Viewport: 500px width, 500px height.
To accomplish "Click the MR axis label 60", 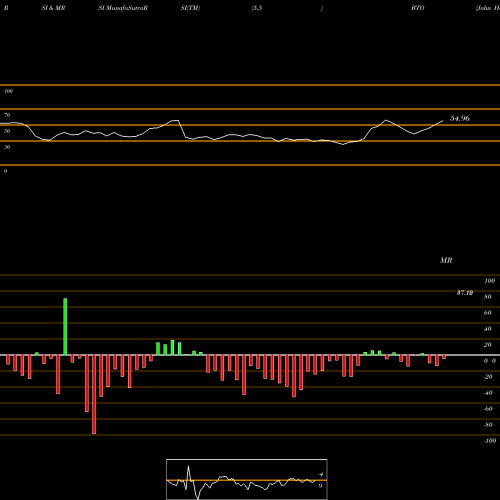I will click(x=488, y=313).
